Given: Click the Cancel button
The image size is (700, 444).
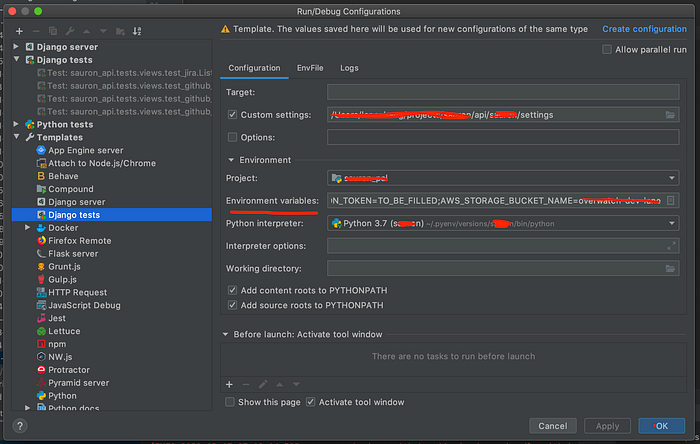Looking at the screenshot, I should [x=553, y=426].
